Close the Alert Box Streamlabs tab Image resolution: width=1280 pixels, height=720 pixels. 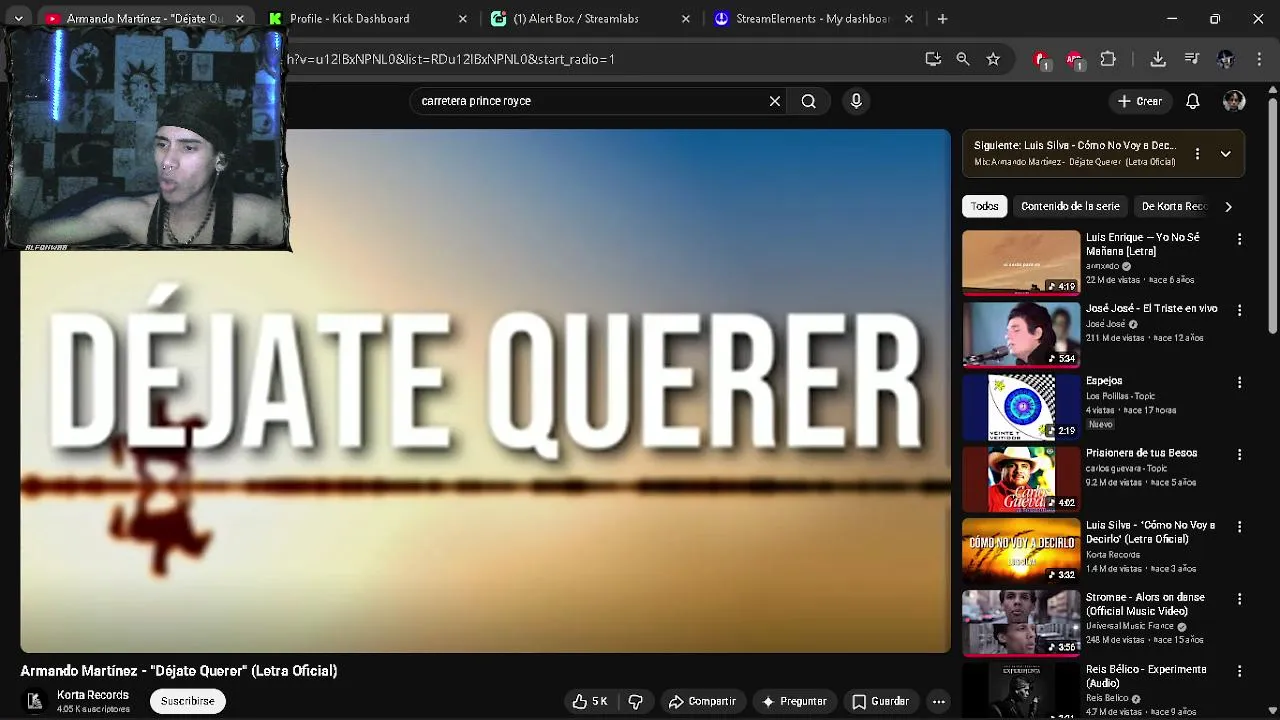pyautogui.click(x=685, y=18)
